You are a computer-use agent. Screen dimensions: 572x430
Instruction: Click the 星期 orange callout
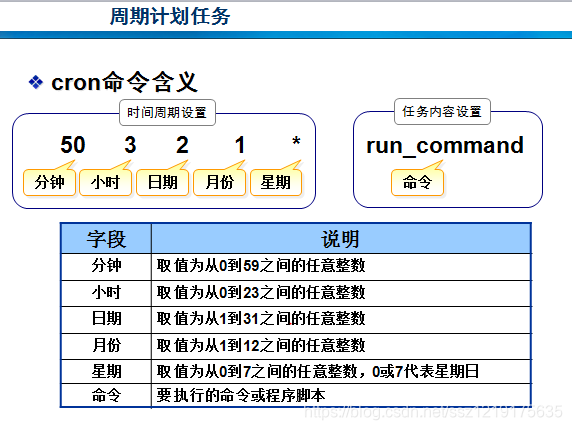[276, 182]
